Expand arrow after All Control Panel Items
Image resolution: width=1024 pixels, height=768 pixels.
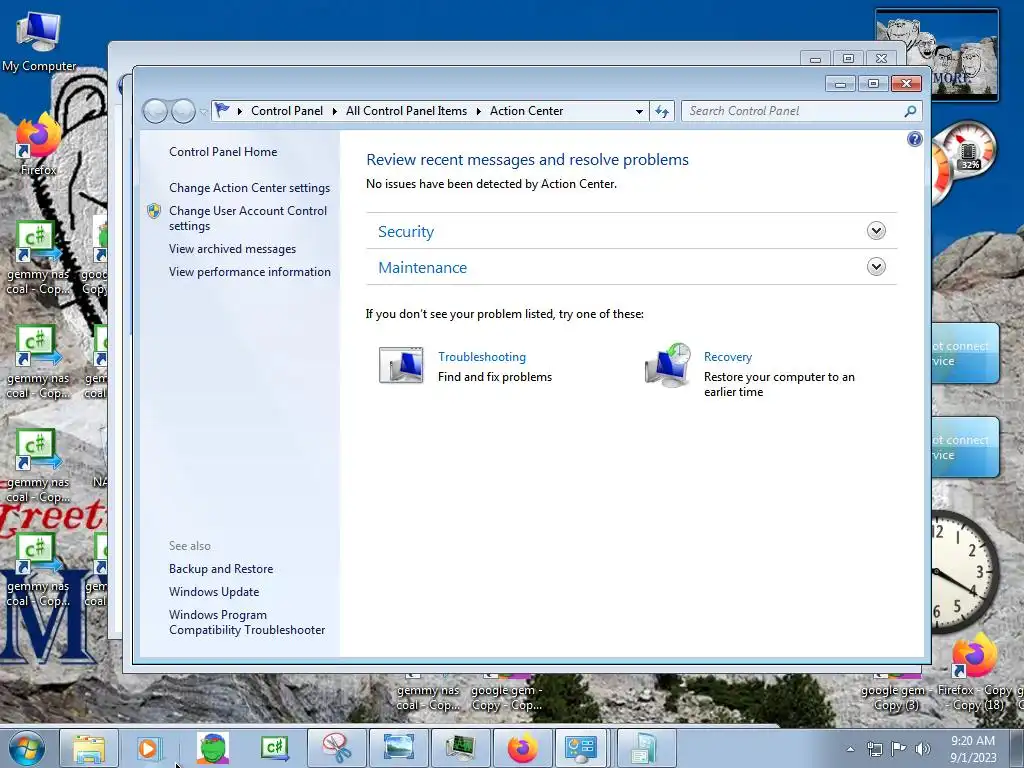pyautogui.click(x=479, y=111)
